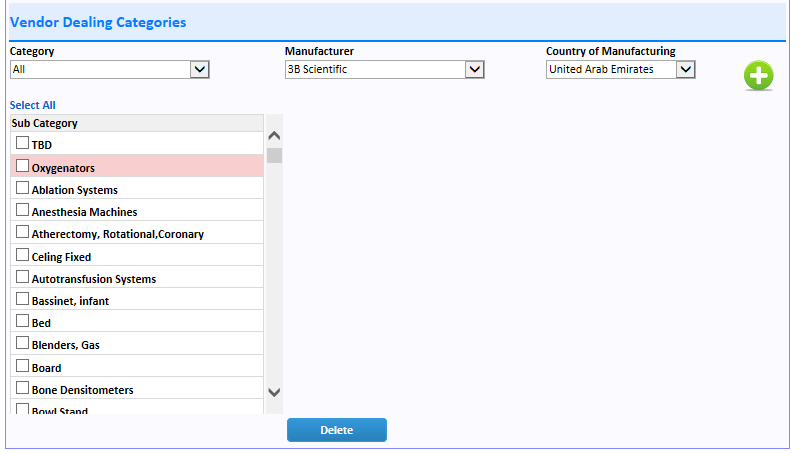The image size is (799, 453).
Task: Open the Manufacturer dropdown showing 3B Scientific
Action: [x=384, y=69]
